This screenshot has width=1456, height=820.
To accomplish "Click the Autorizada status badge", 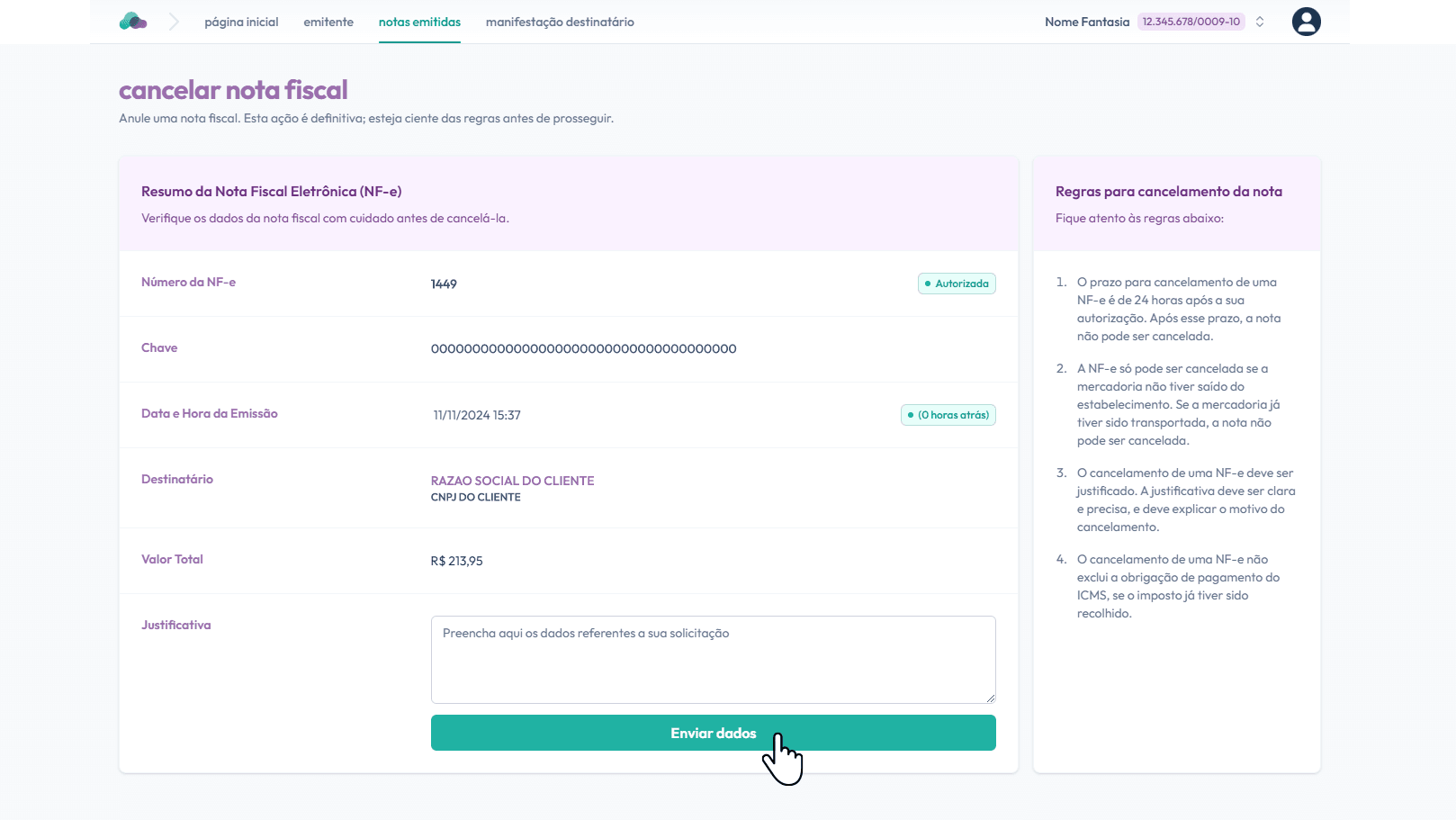I will (x=957, y=284).
